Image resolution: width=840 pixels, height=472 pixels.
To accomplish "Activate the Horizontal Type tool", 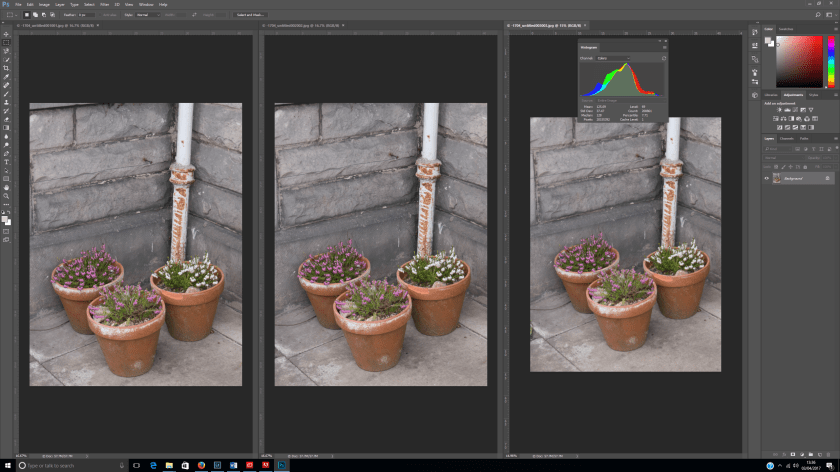I will (x=6, y=161).
